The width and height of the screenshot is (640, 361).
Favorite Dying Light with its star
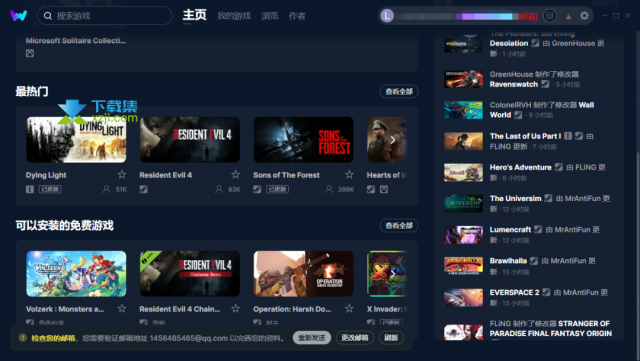tap(122, 175)
